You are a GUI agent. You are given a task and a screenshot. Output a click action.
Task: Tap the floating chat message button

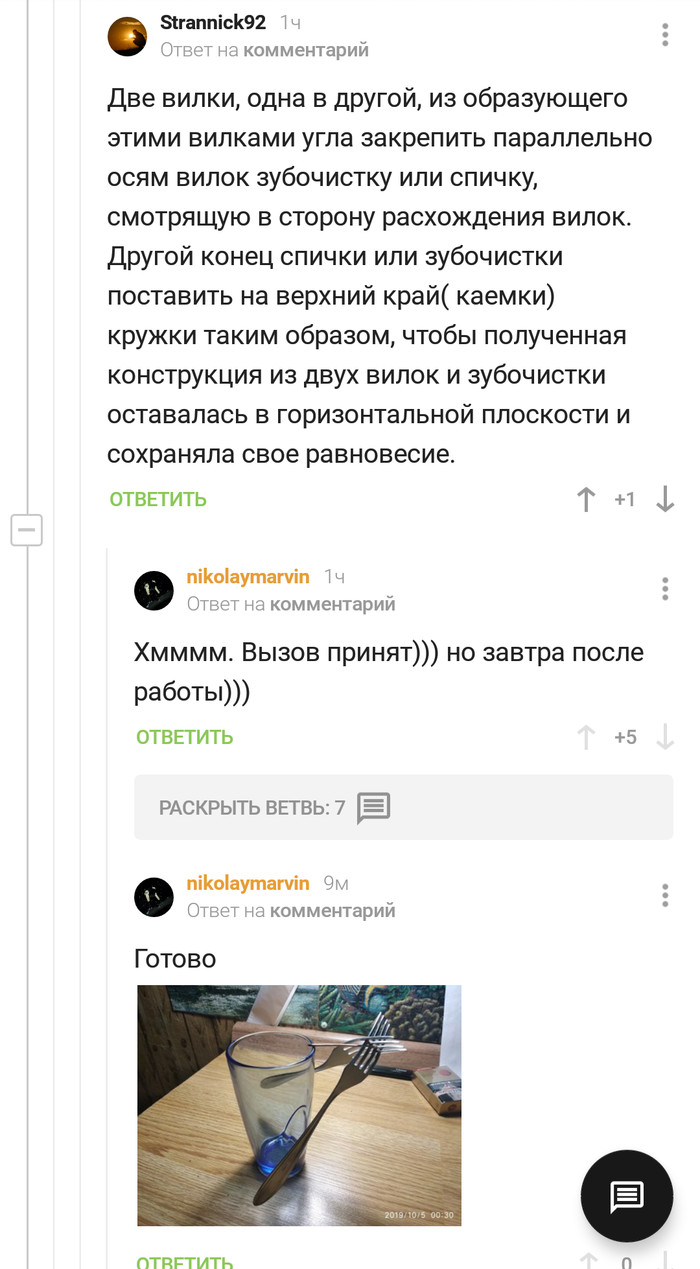627,1196
